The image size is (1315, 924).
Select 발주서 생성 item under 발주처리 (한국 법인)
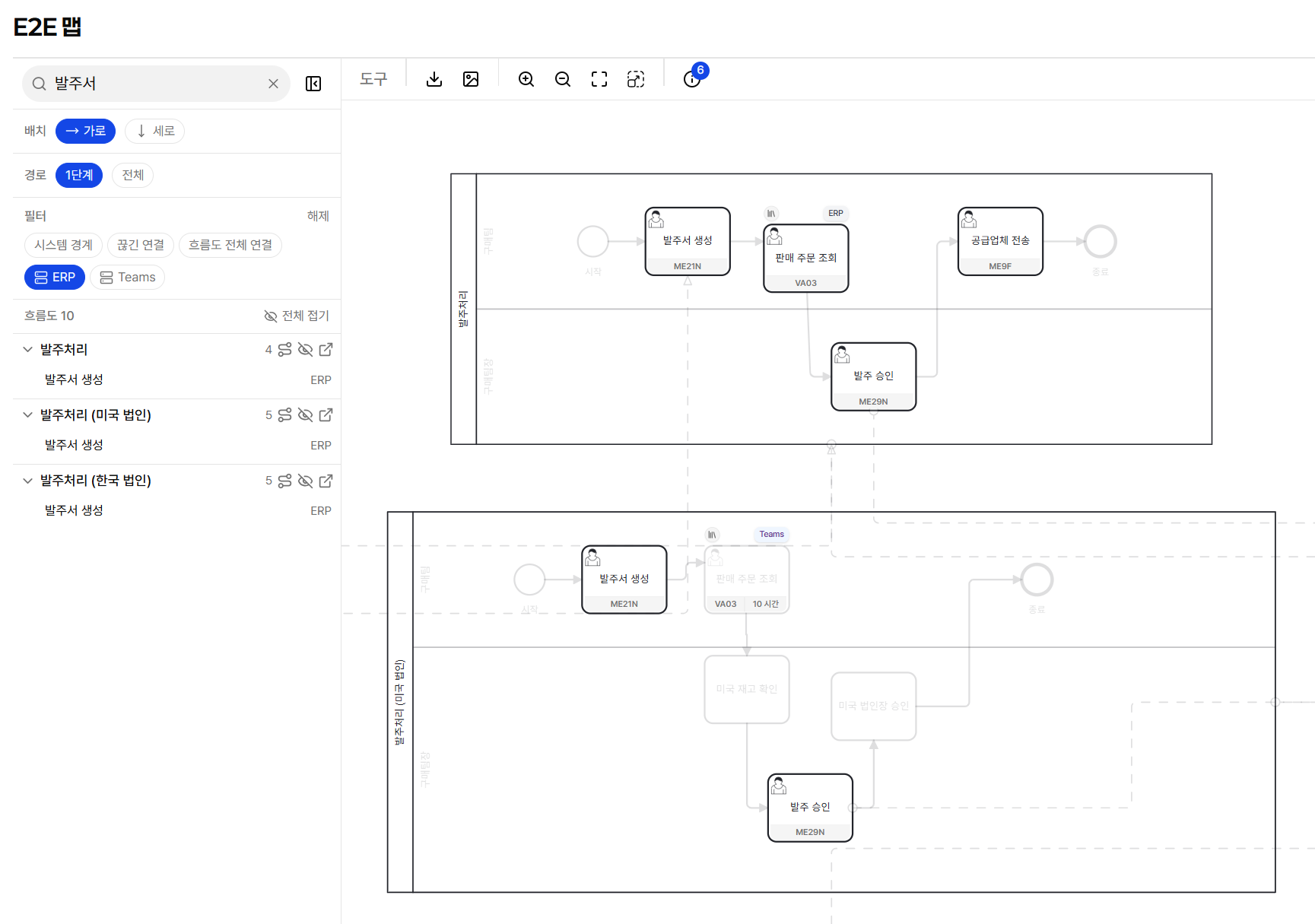click(177, 510)
